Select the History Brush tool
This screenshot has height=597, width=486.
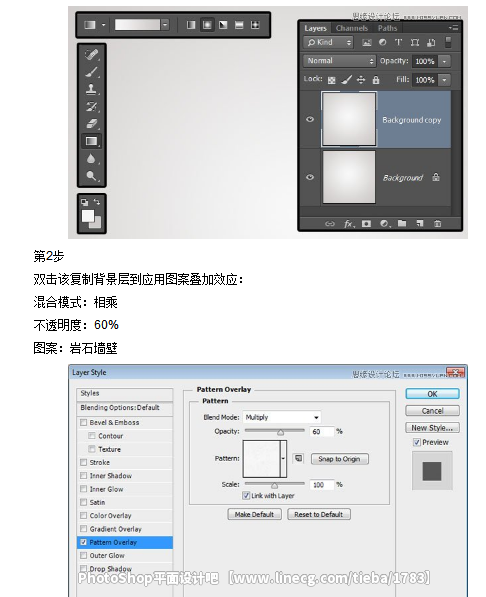(x=91, y=106)
